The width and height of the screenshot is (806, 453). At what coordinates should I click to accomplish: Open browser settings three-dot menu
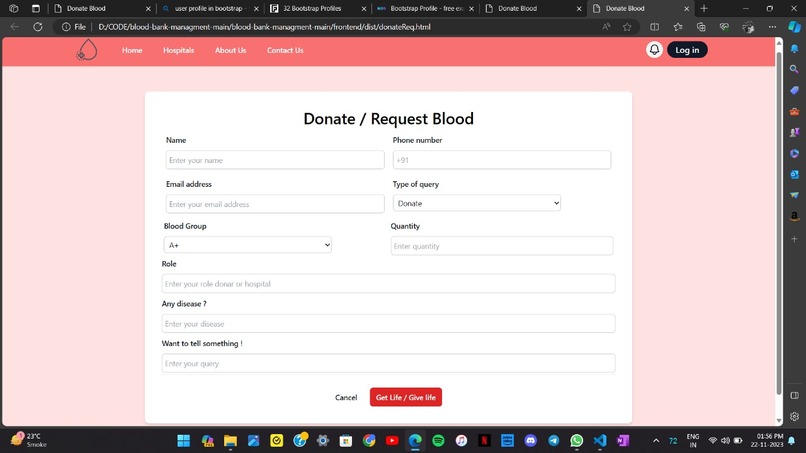(x=772, y=27)
